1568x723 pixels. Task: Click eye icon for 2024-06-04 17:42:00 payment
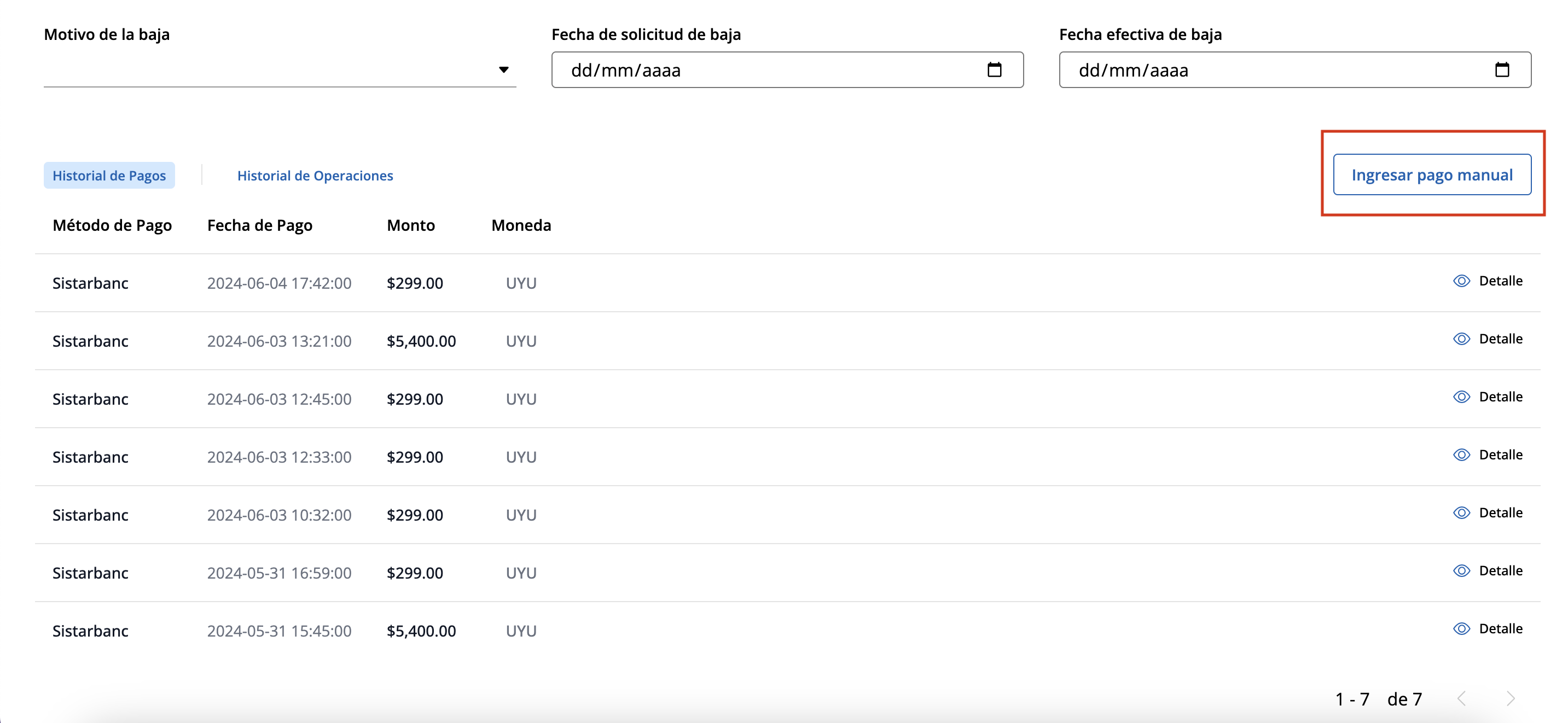click(x=1461, y=281)
